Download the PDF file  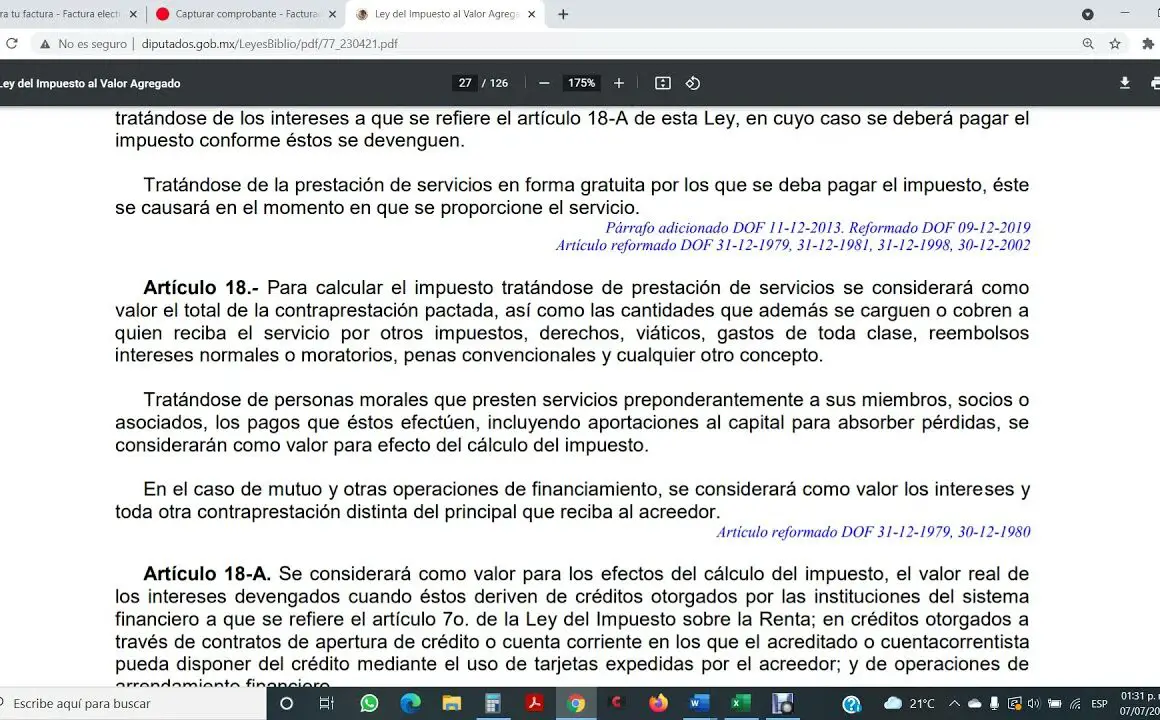pyautogui.click(x=1125, y=83)
